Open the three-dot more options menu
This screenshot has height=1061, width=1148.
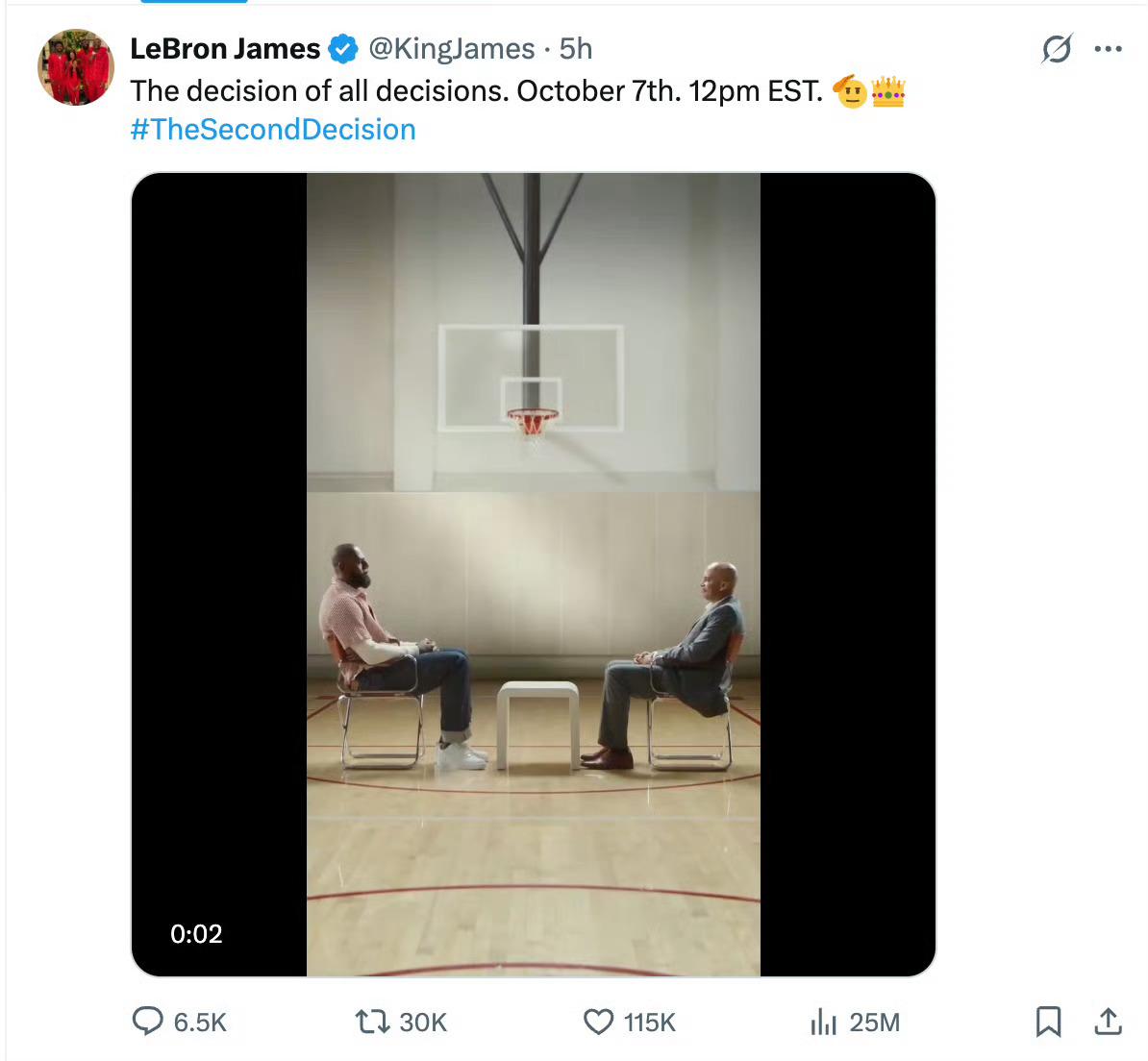point(1108,49)
